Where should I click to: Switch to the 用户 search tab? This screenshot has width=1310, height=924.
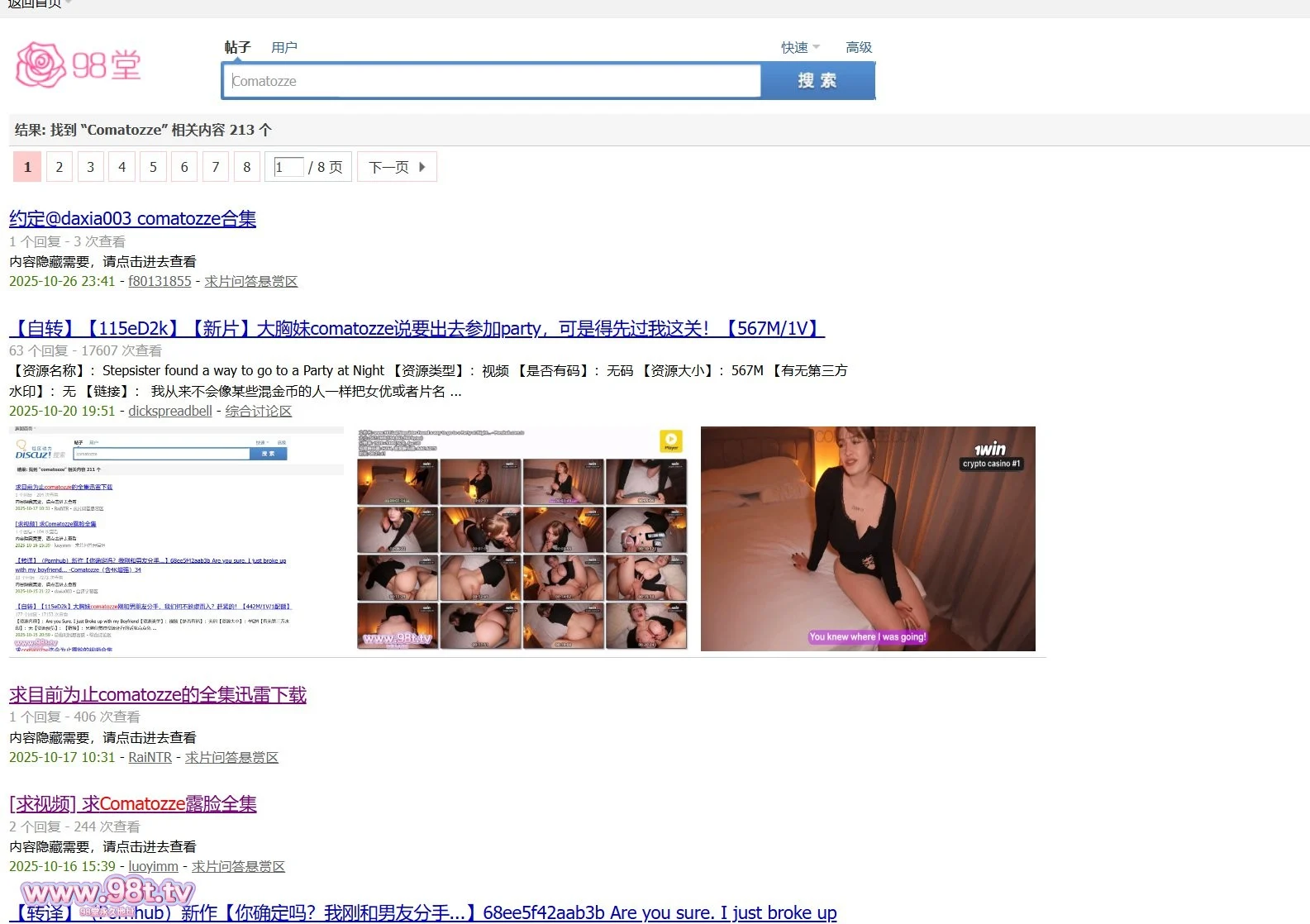tap(283, 48)
